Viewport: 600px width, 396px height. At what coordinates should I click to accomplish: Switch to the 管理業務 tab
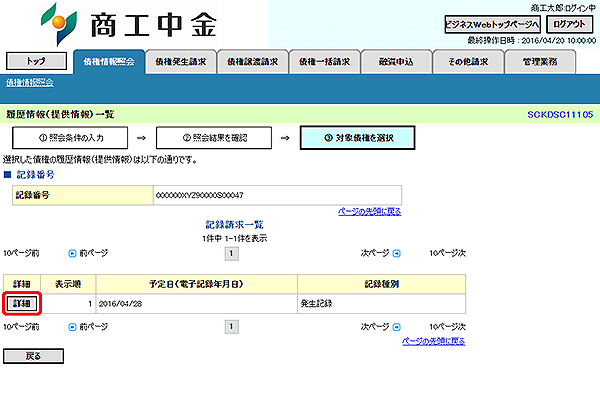tap(540, 62)
